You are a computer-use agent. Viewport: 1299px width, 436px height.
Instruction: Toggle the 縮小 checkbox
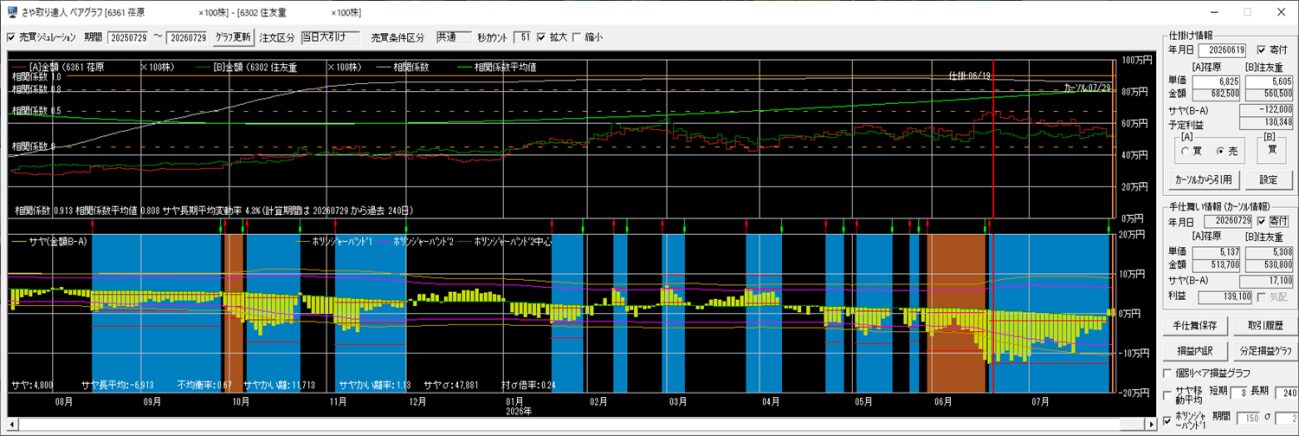pyautogui.click(x=576, y=38)
